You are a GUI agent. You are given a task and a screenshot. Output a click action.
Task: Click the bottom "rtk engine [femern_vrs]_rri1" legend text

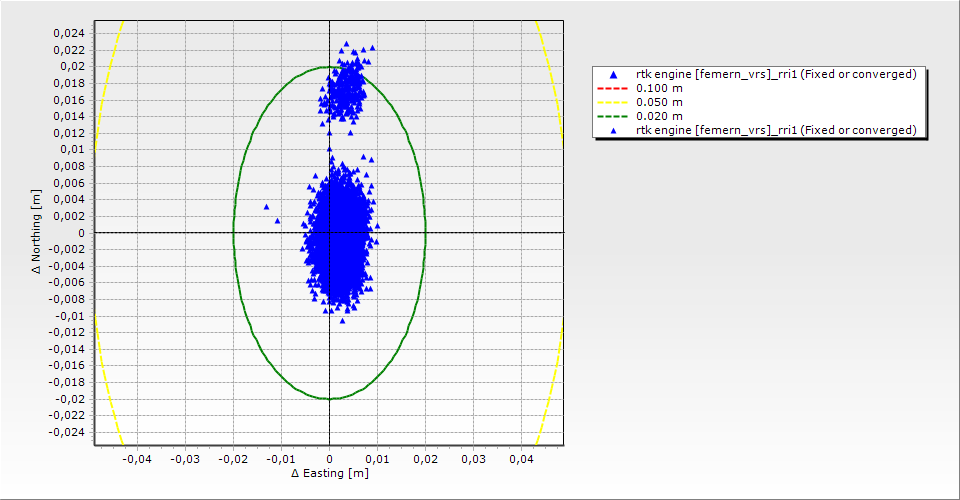click(x=776, y=130)
